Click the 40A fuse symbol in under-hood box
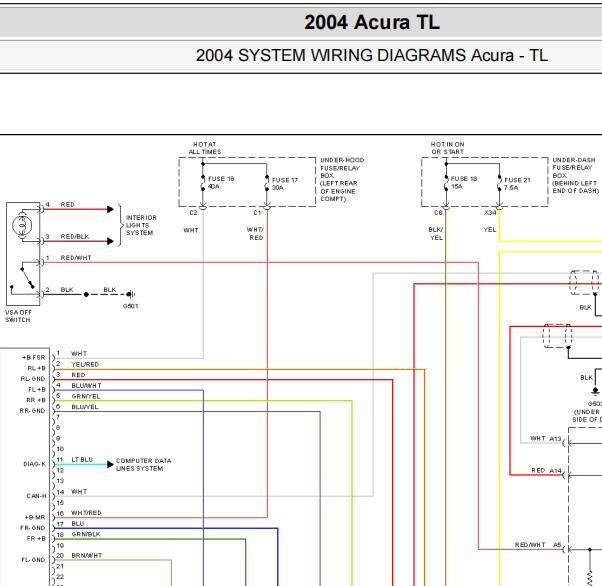The height and width of the screenshot is (586, 602). [x=203, y=184]
